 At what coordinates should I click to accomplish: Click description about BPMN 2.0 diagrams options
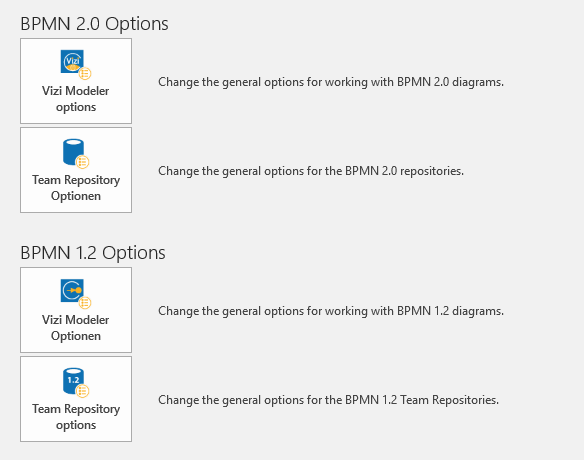click(x=331, y=82)
